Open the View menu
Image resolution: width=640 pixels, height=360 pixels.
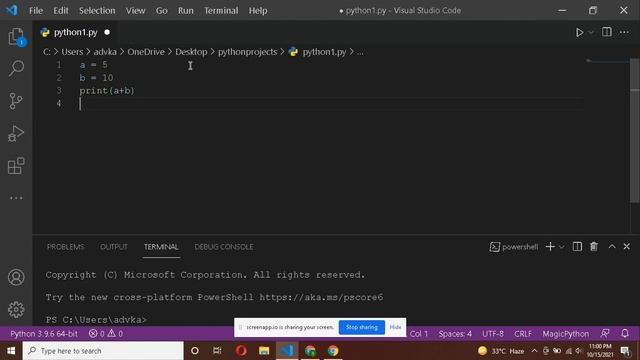[x=135, y=11]
